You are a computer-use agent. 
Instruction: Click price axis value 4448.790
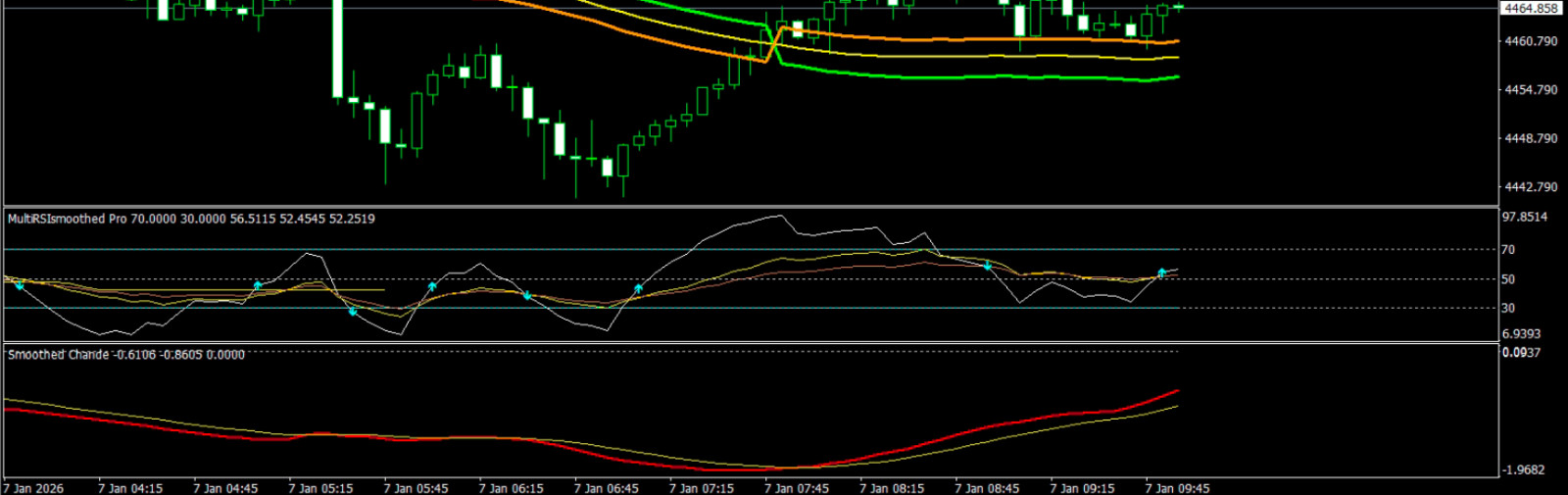(x=1531, y=139)
